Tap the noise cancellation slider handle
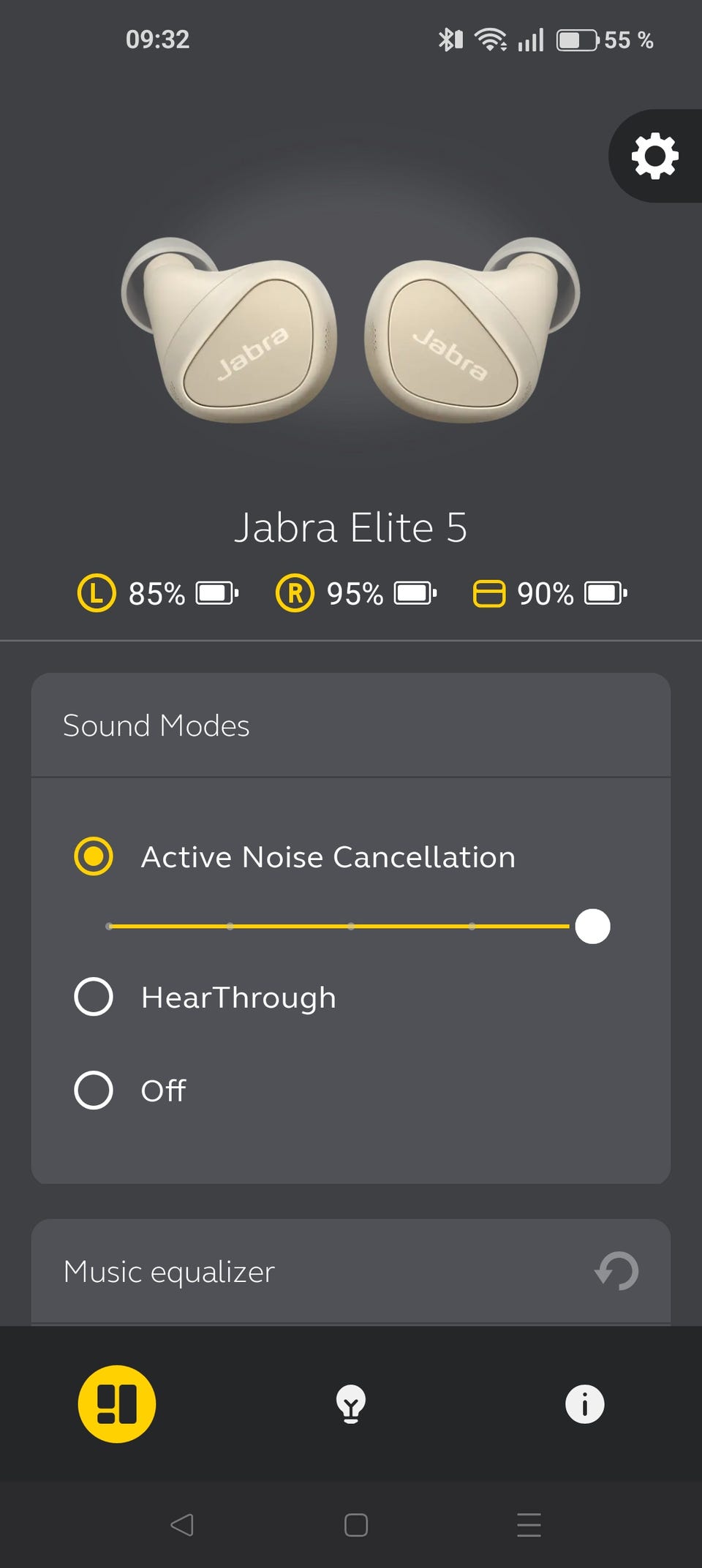Viewport: 702px width, 1568px height. tap(592, 927)
